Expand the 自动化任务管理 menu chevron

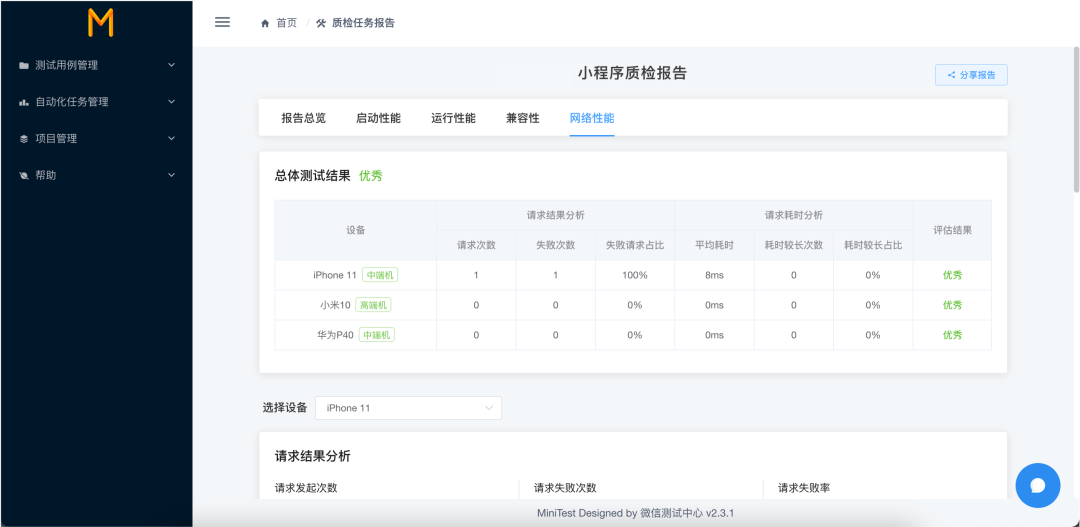click(x=172, y=101)
